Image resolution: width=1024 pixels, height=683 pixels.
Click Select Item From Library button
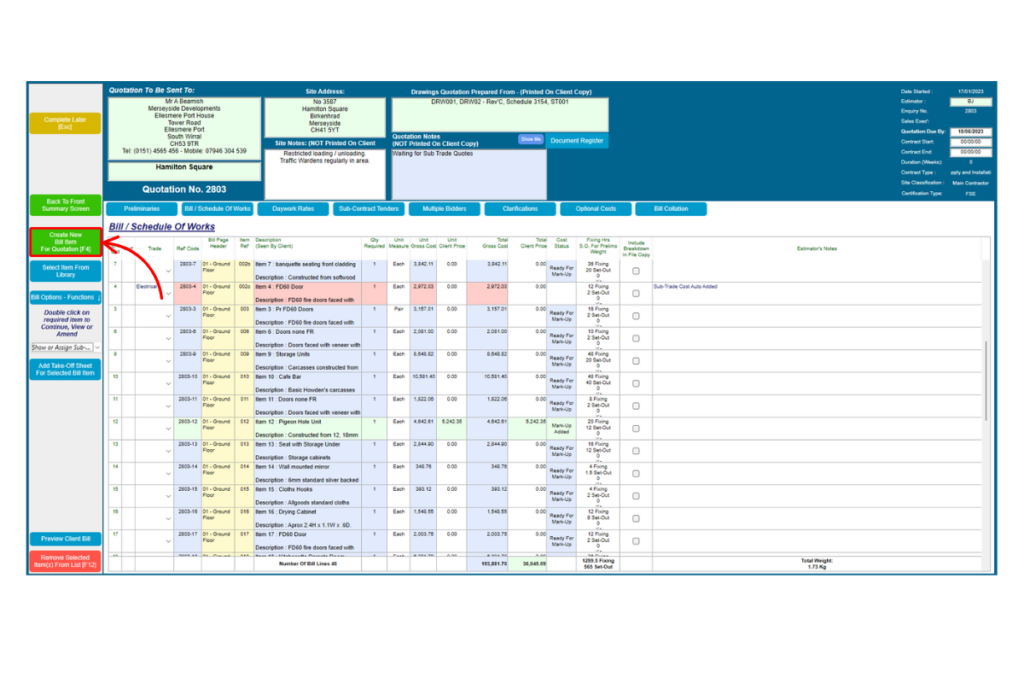(65, 270)
